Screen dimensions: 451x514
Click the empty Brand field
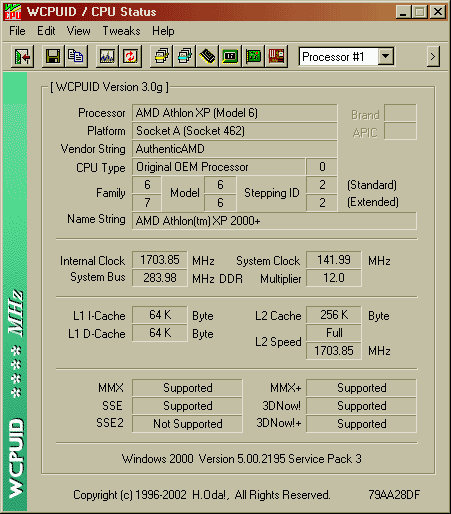click(400, 113)
